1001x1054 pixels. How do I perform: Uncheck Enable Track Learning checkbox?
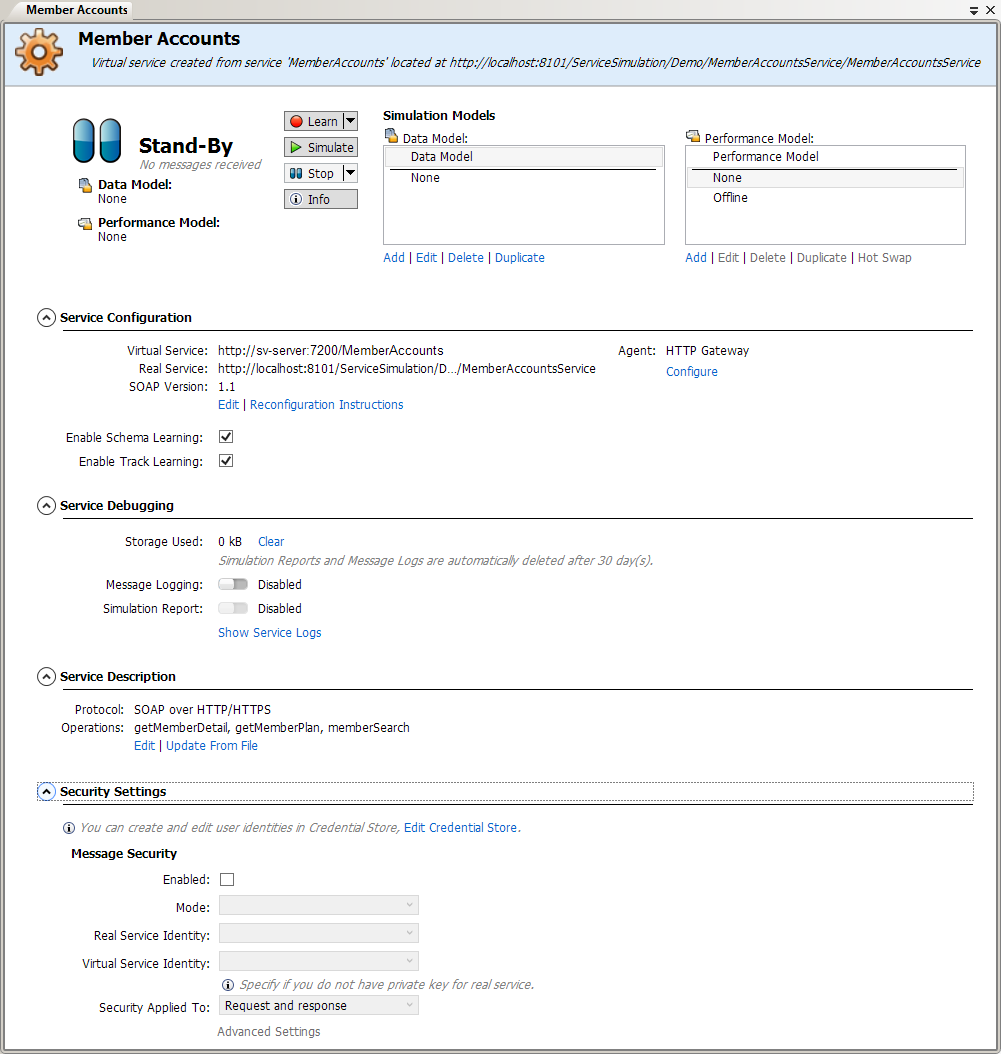(x=226, y=461)
